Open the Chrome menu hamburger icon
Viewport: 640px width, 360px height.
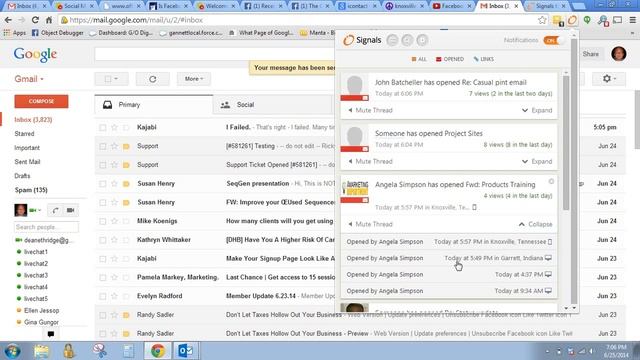click(633, 20)
